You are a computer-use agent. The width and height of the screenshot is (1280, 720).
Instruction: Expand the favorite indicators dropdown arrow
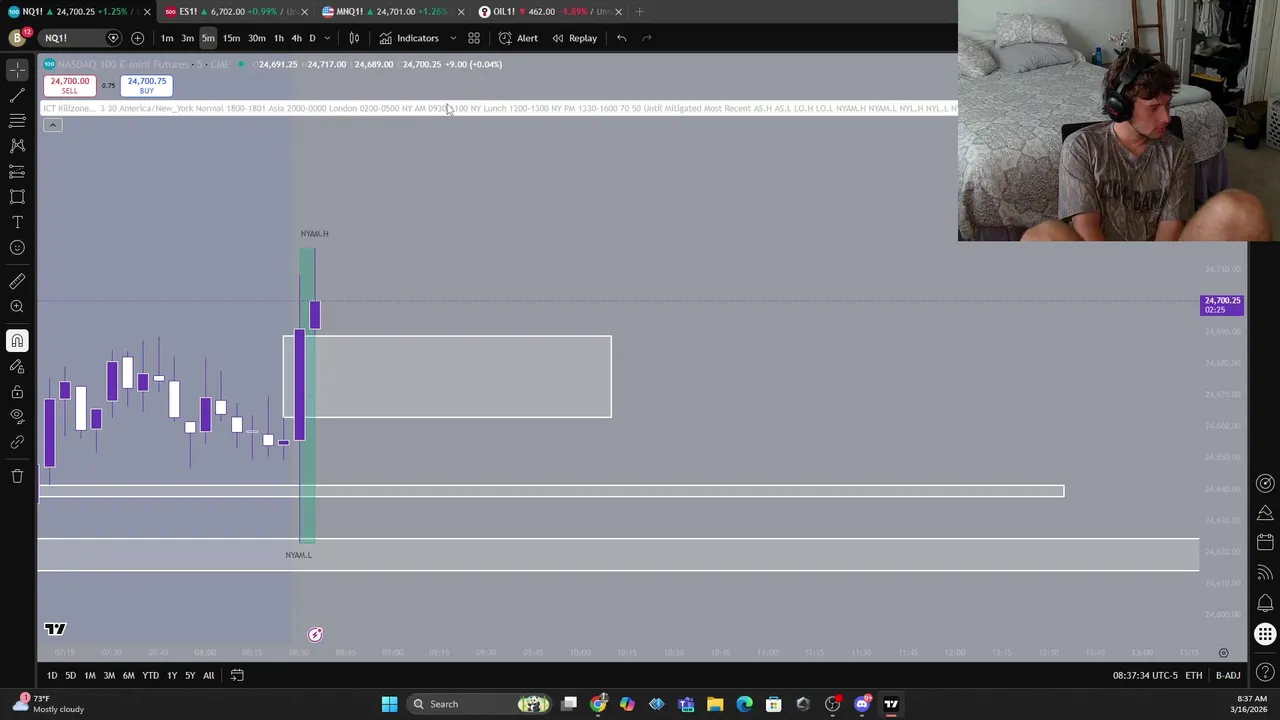tap(452, 38)
